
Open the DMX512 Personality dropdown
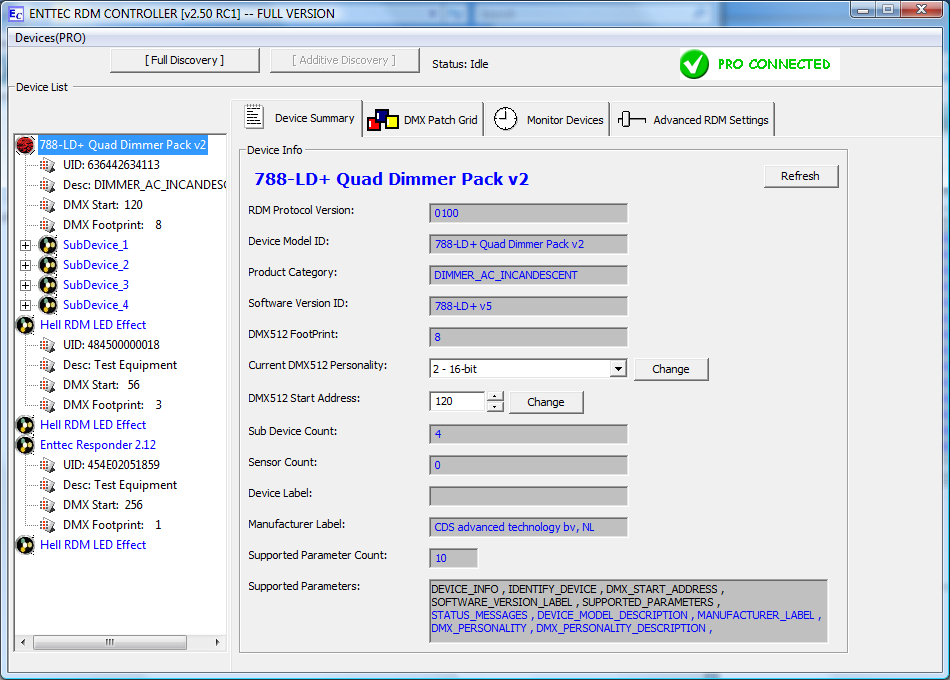[618, 369]
